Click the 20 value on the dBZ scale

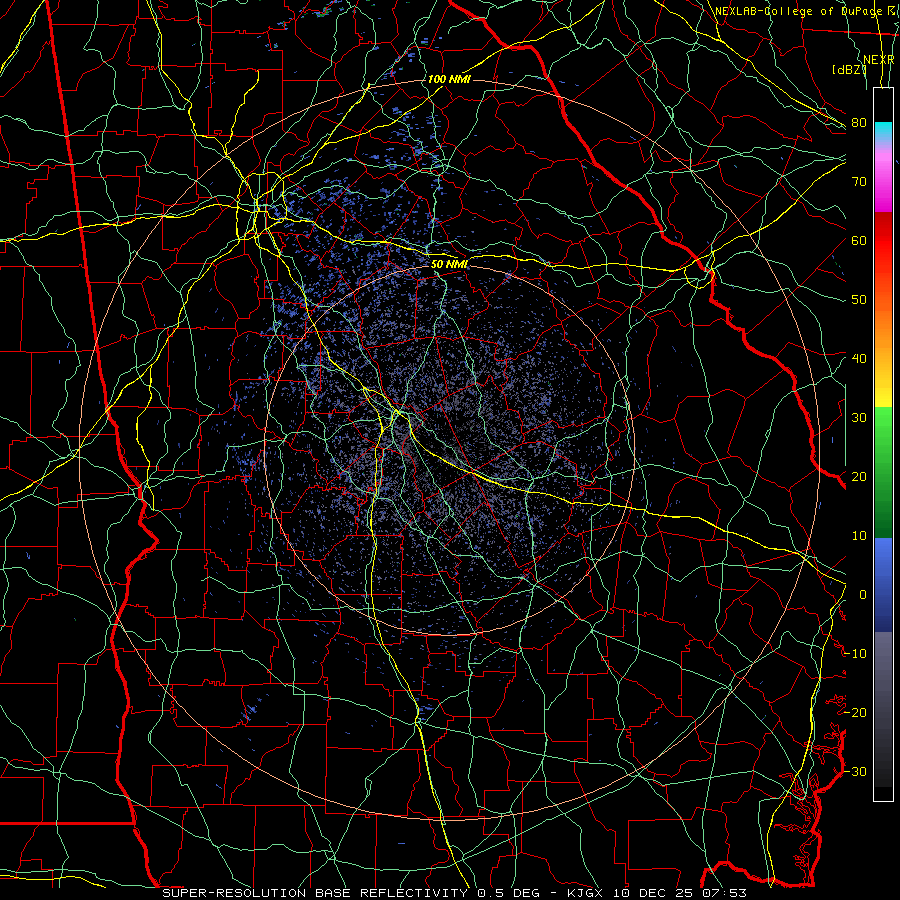(859, 477)
